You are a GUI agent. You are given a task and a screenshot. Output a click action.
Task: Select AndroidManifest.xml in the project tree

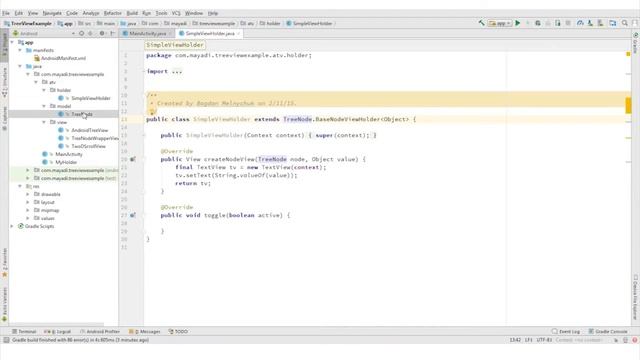60,58
